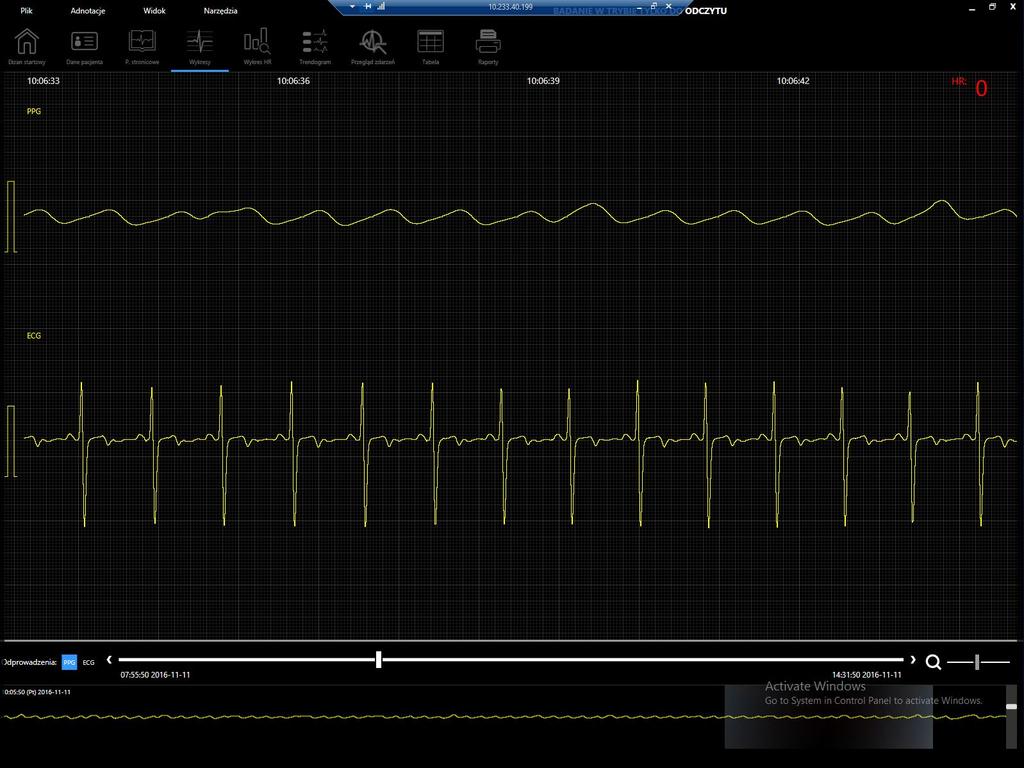Click the remote connection signal bars icon
The height and width of the screenshot is (768, 1024).
coord(381,6)
